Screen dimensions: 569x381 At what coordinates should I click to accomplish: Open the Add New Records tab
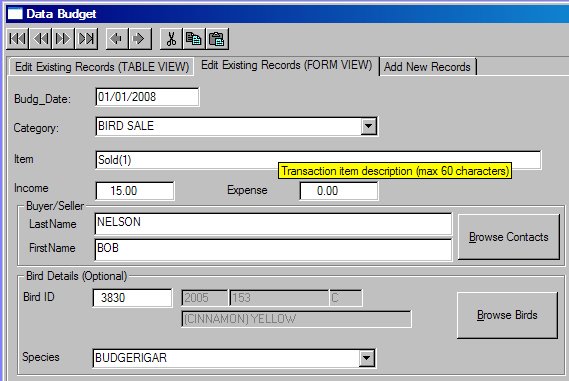coord(427,67)
